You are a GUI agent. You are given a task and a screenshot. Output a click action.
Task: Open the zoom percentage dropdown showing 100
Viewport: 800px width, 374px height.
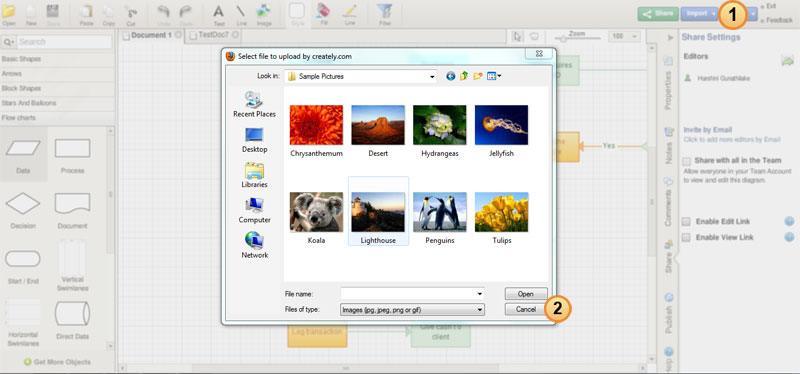[x=635, y=36]
